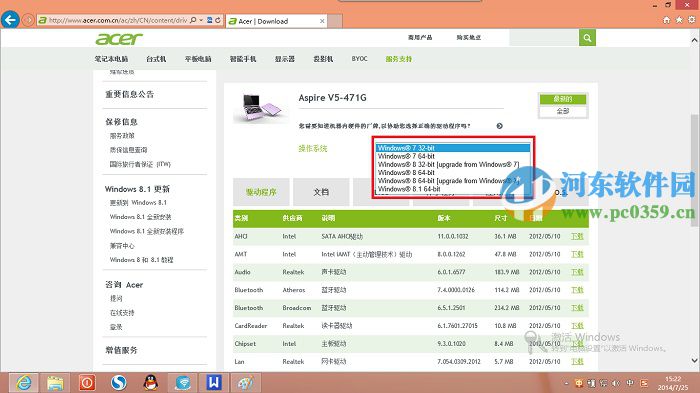Click download link for the AHCI Intel driver
The height and width of the screenshot is (393, 700).
pos(577,236)
